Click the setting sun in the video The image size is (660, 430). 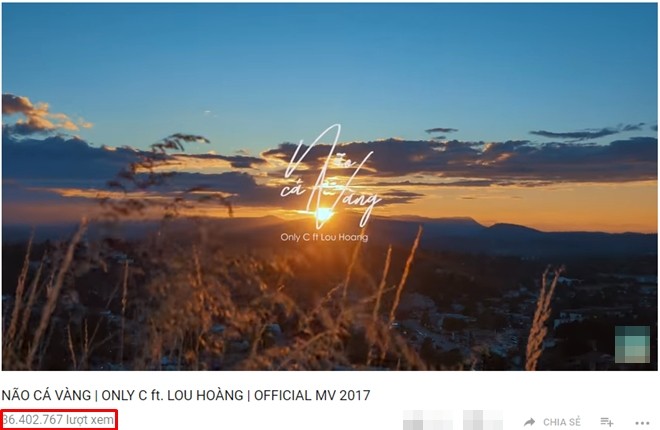click(x=323, y=214)
